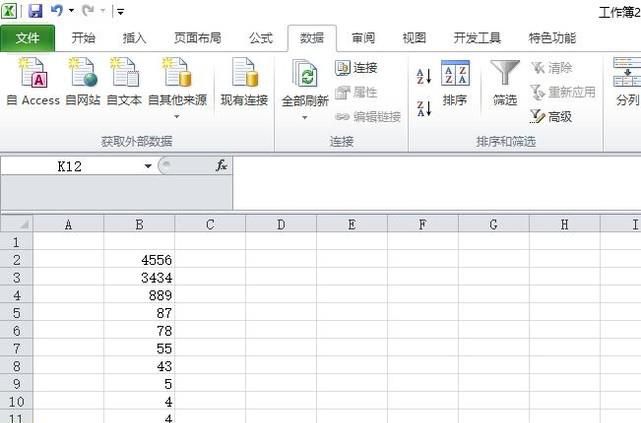The height and width of the screenshot is (423, 641).
Task: Click the fx insert function button
Action: point(222,166)
